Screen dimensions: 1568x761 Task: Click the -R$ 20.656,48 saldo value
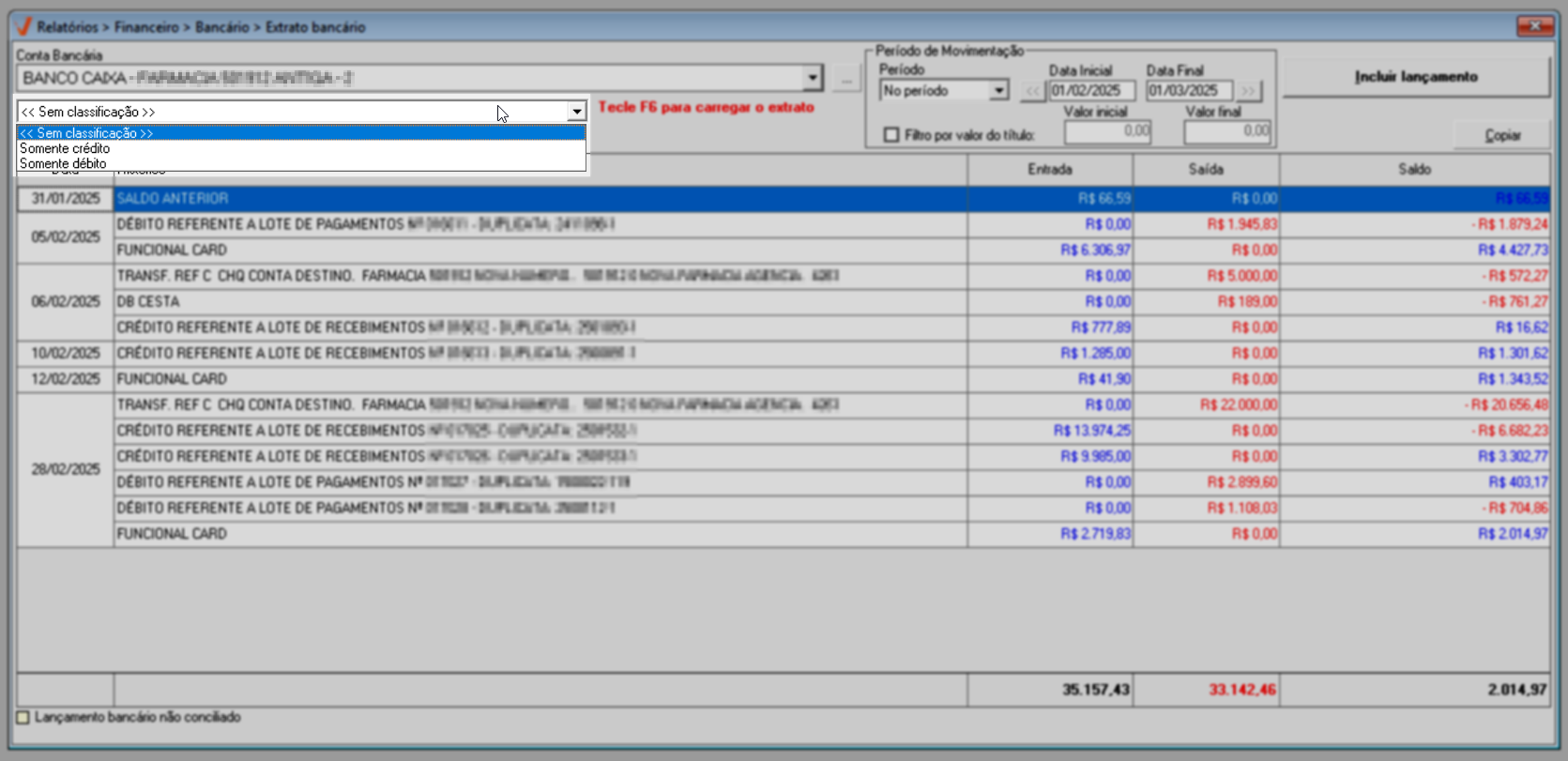(x=1506, y=405)
